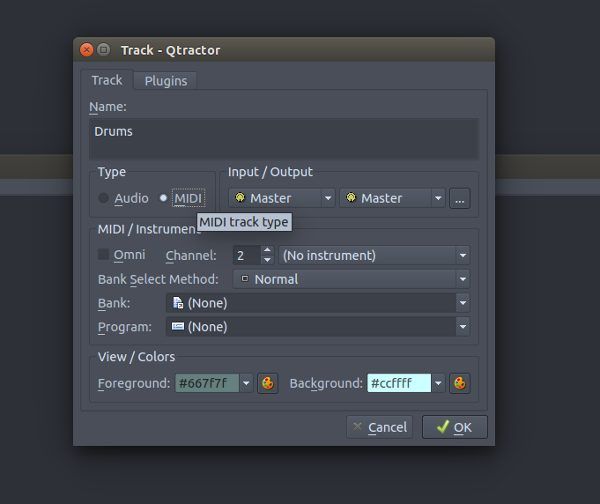
Task: Click the #ccffff background color field
Action: [399, 383]
